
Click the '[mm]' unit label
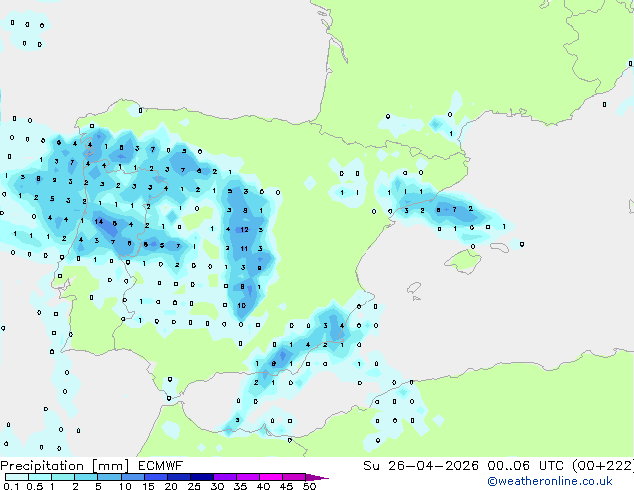[x=110, y=466]
